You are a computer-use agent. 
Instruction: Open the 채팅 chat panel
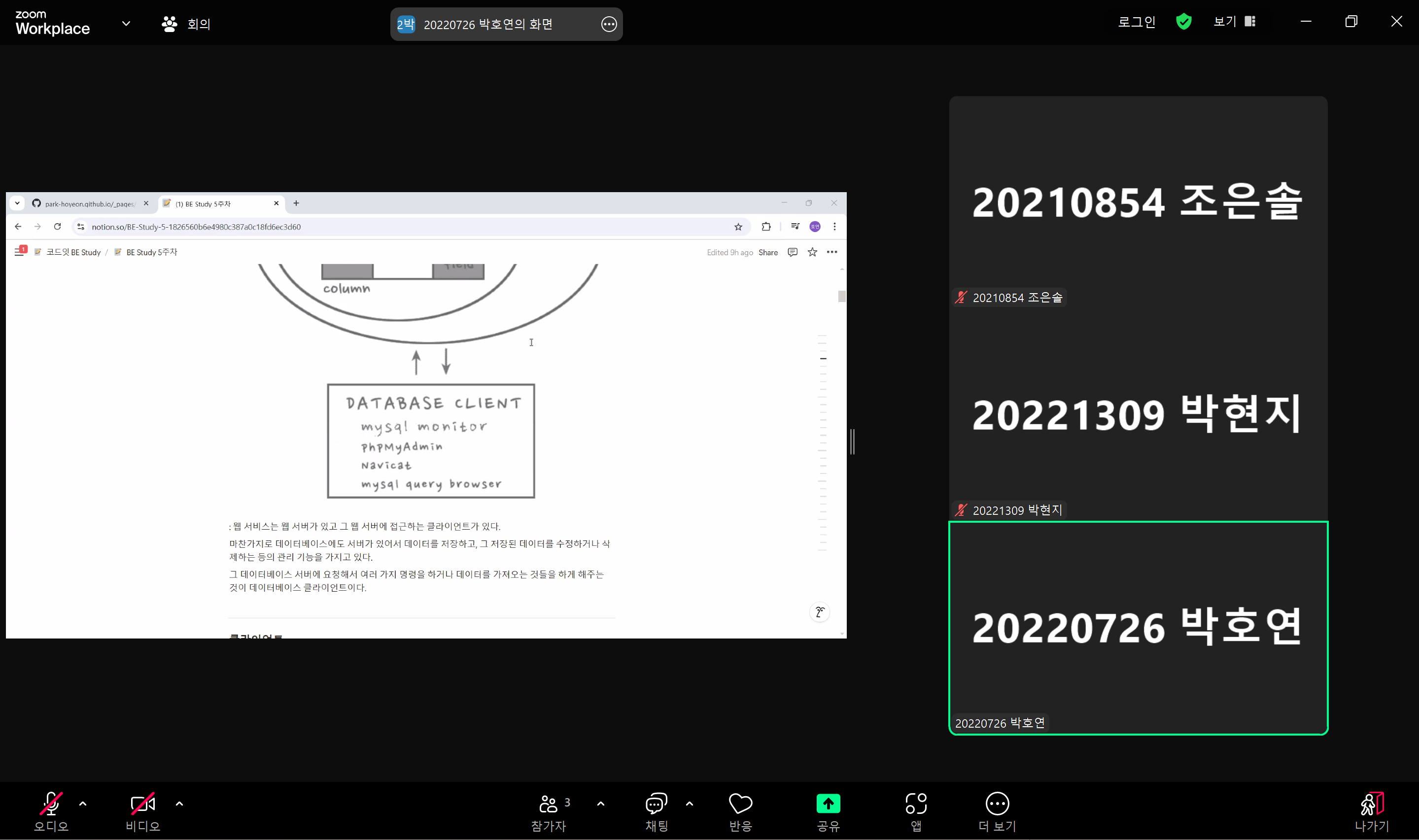click(657, 810)
